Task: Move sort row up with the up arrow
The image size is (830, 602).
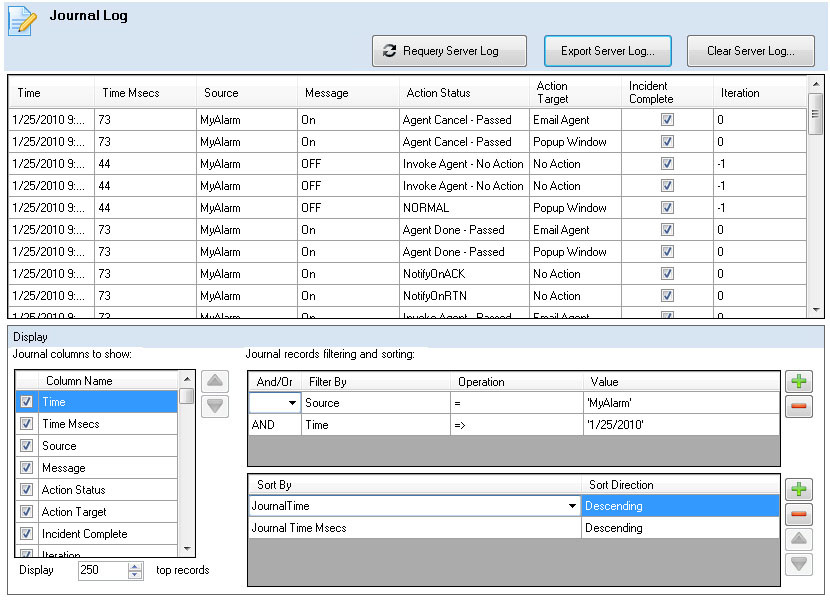Action: 798,540
